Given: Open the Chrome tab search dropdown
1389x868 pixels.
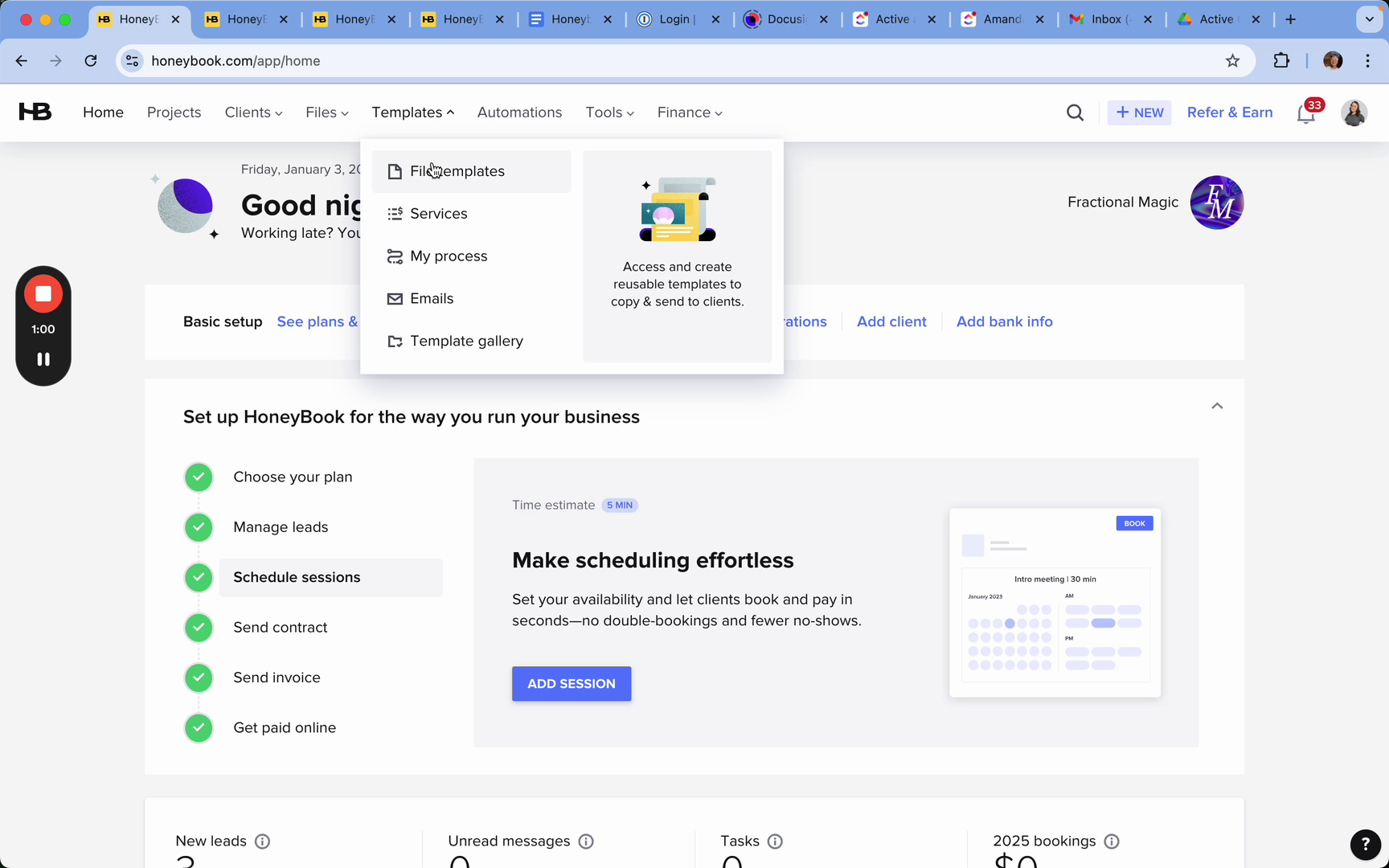Looking at the screenshot, I should coord(1370,19).
